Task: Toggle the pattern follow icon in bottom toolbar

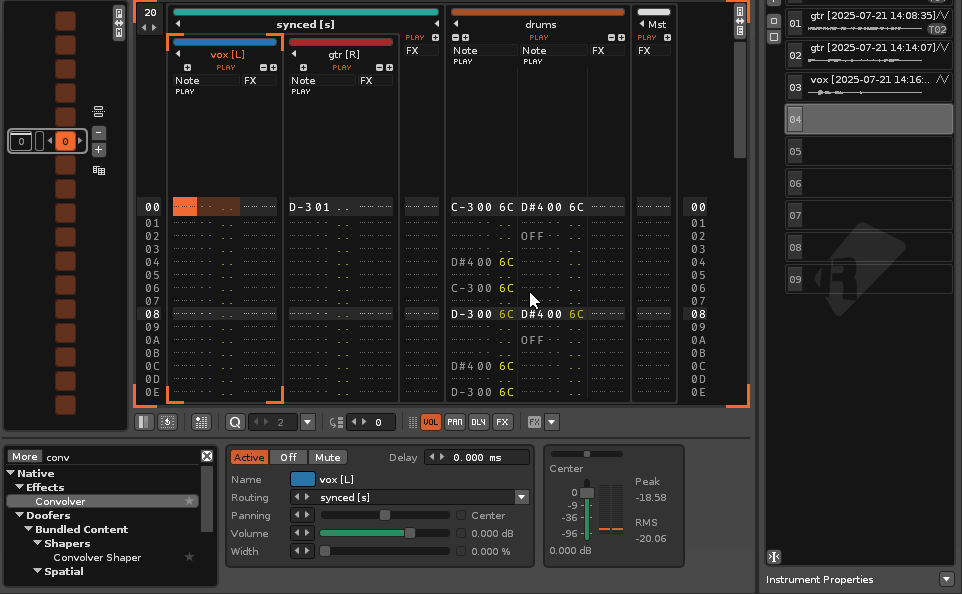Action: point(167,422)
